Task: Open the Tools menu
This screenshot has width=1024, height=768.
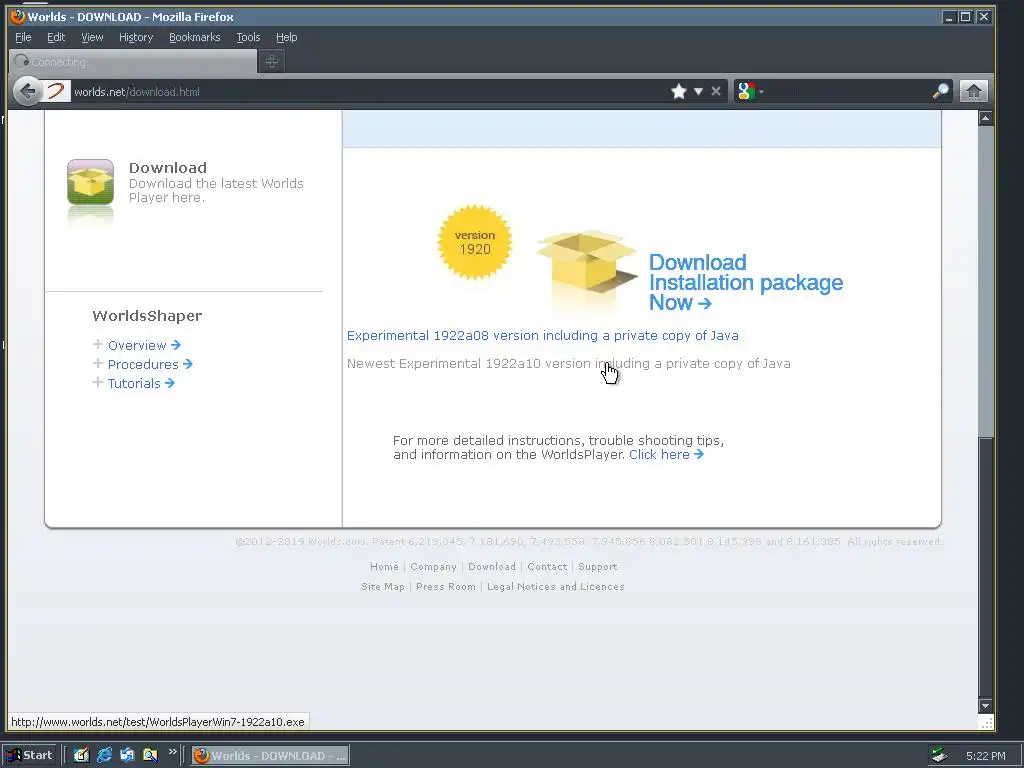Action: click(248, 37)
